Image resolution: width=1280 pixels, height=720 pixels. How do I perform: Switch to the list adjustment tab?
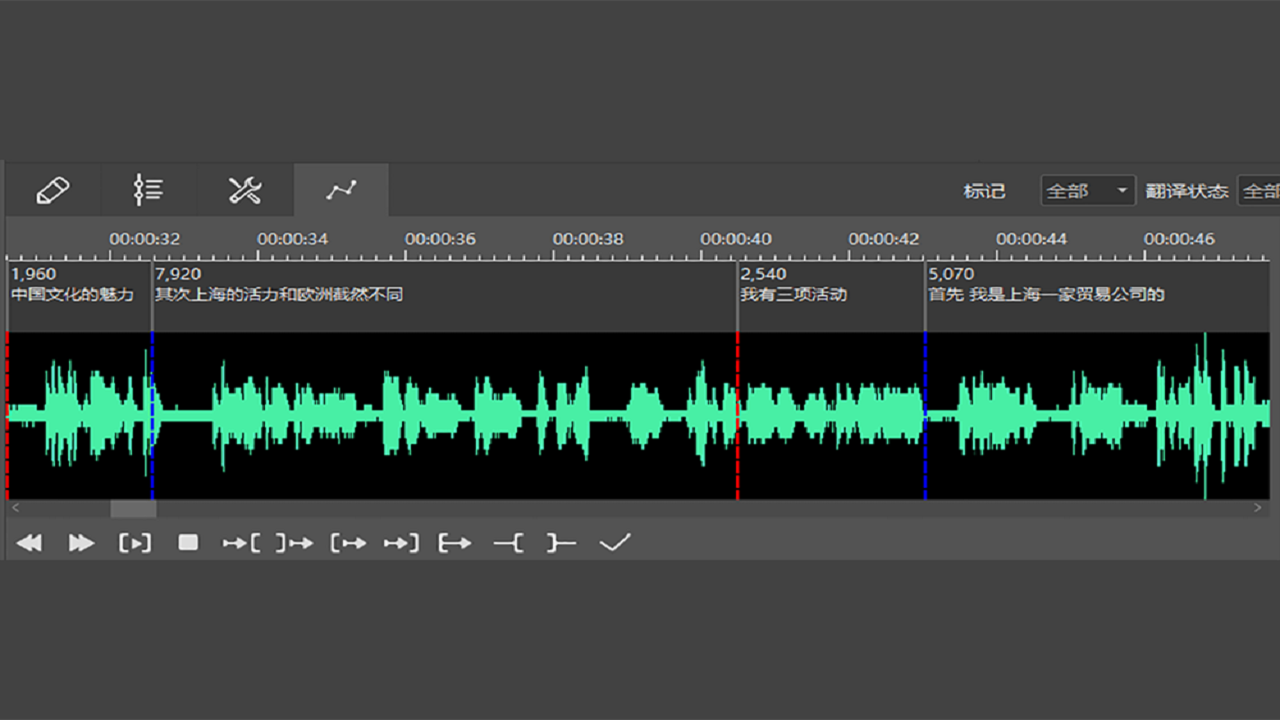tap(149, 190)
